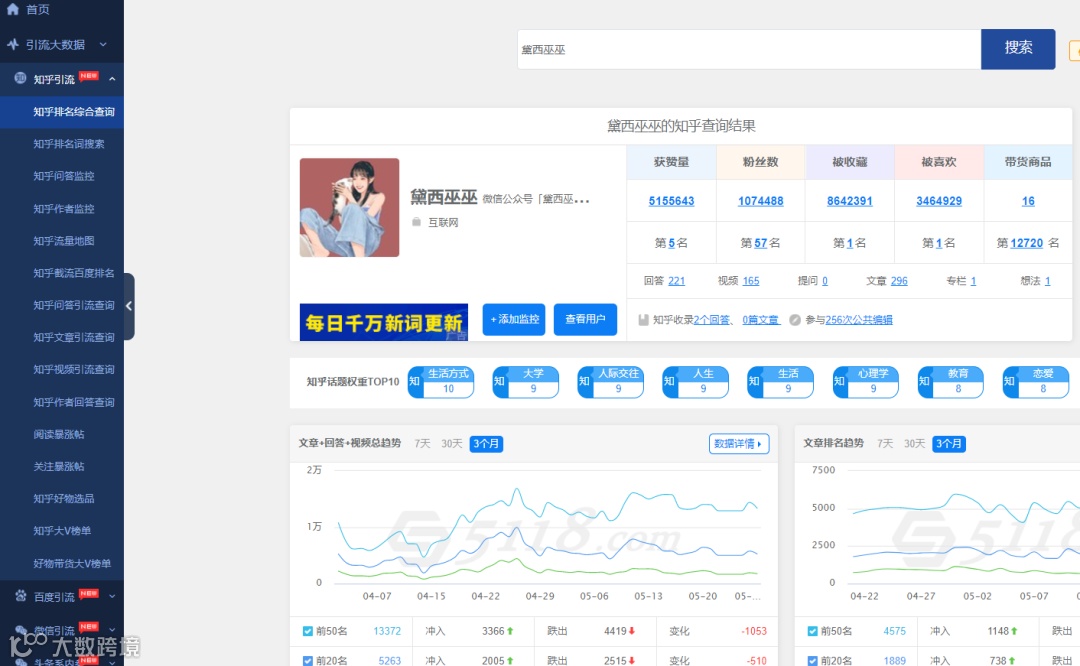Open 知乎文章引流查询 menu item
This screenshot has height=666, width=1080.
point(74,337)
